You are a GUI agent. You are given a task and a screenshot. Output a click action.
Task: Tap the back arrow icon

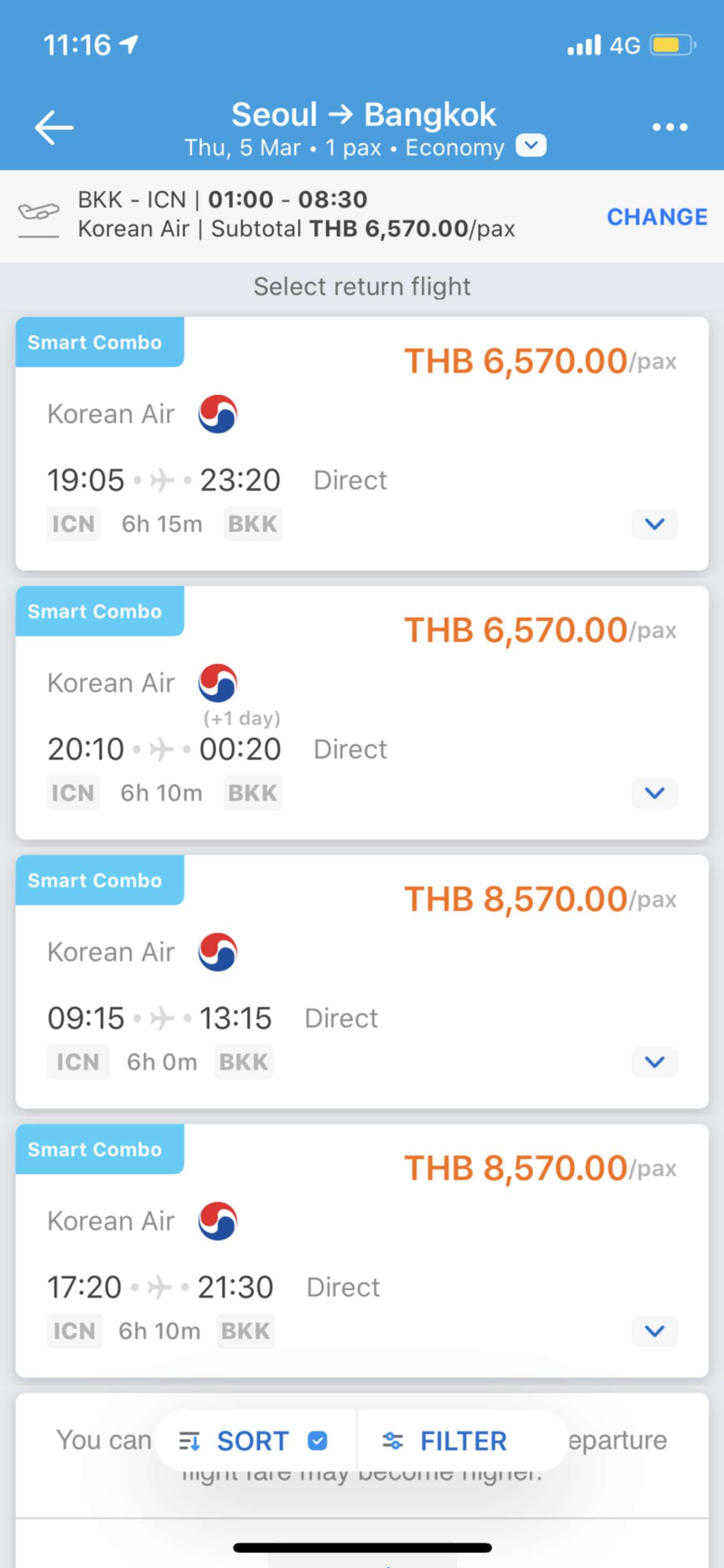click(54, 127)
